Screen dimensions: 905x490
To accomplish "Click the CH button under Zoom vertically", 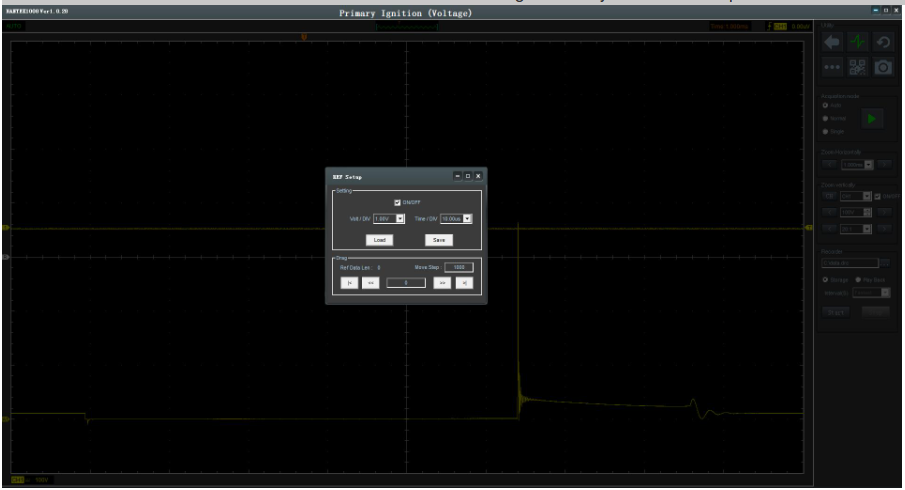I will point(829,196).
